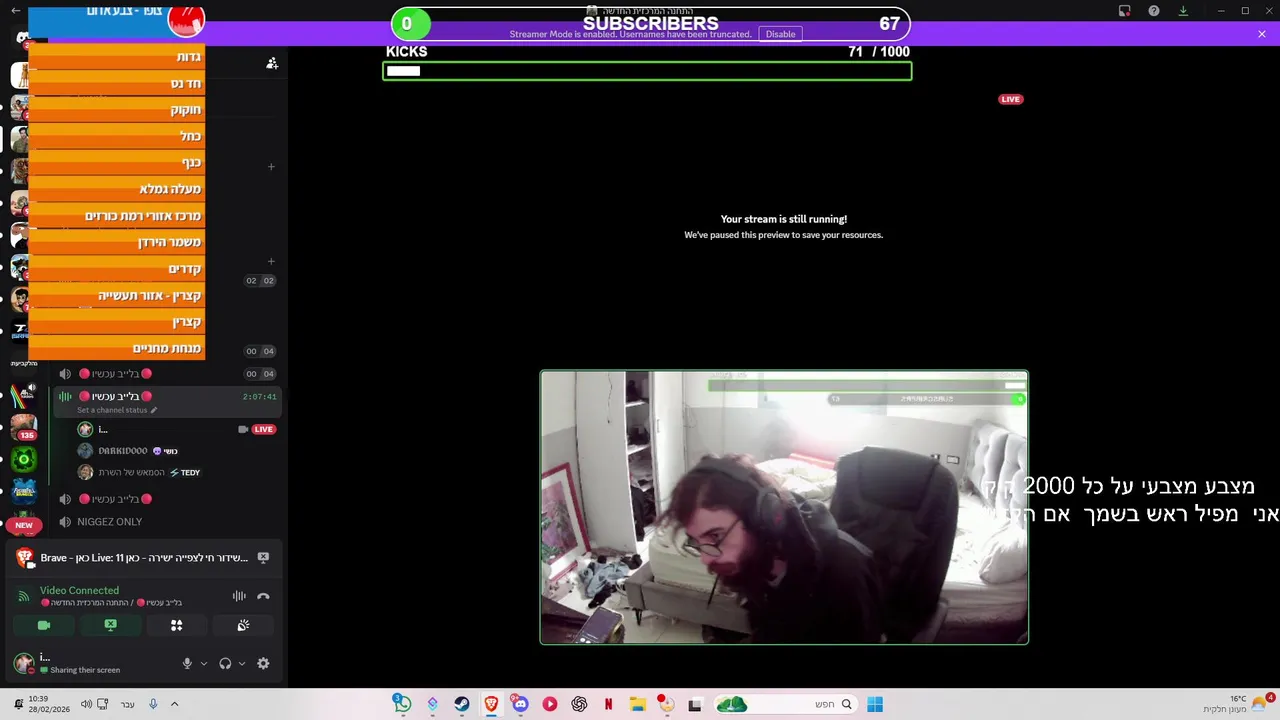Stop streaming the Brave window
This screenshot has height=720, width=1280.
[263, 557]
